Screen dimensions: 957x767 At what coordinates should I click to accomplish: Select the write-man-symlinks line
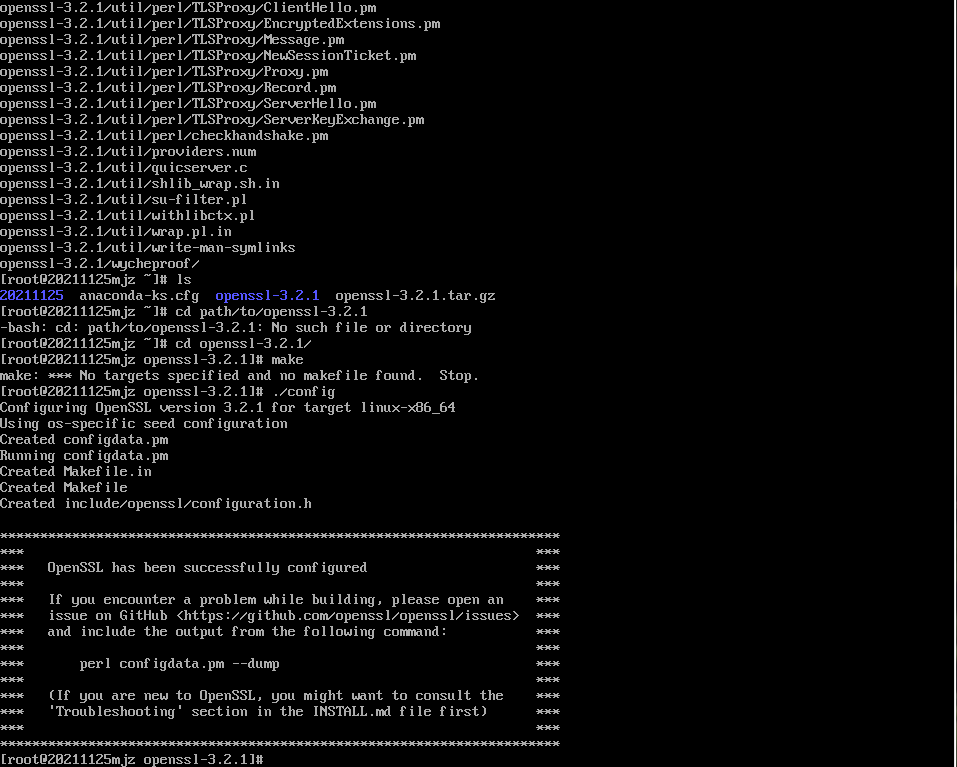tap(148, 248)
